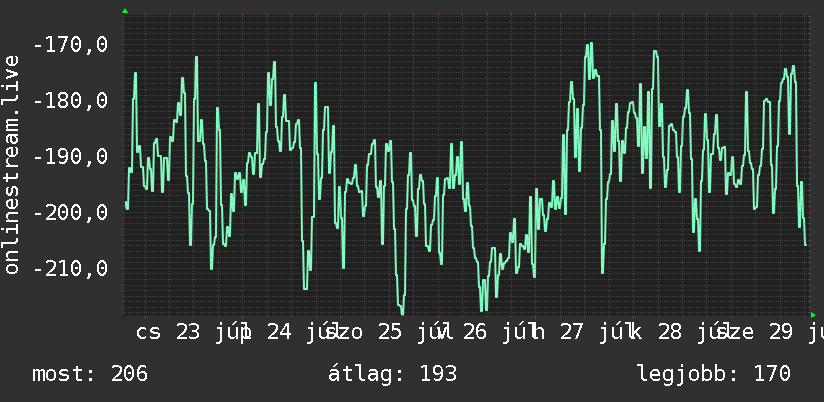Viewport: 824px width, 402px height.
Task: Click the green arrow ending the x-axis
Action: [x=813, y=315]
